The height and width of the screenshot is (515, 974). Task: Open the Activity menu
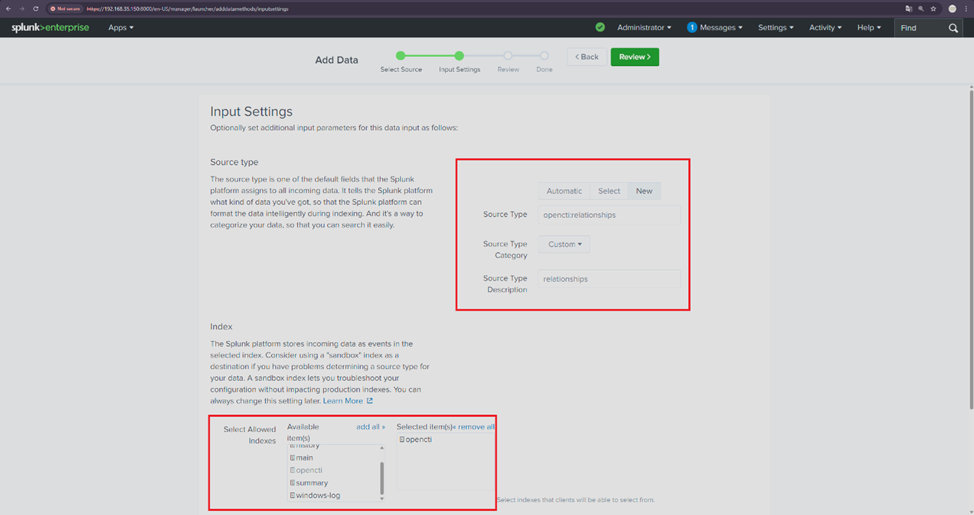pos(825,28)
